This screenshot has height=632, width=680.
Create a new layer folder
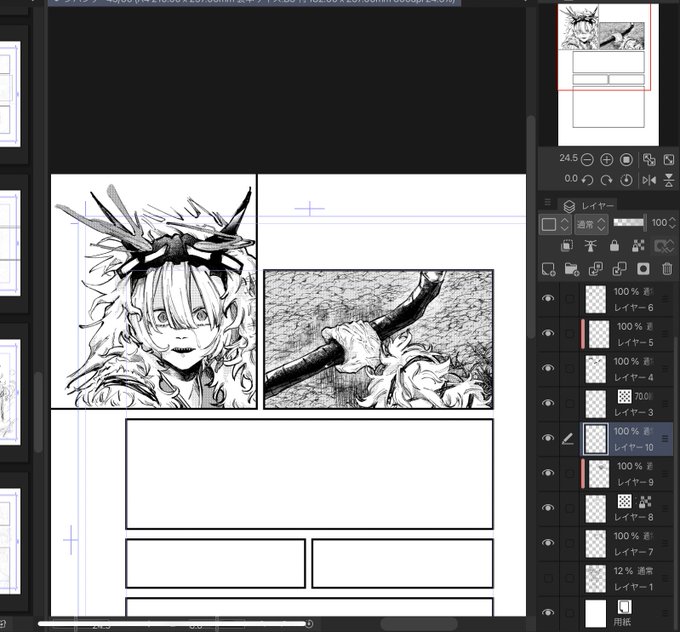[572, 269]
